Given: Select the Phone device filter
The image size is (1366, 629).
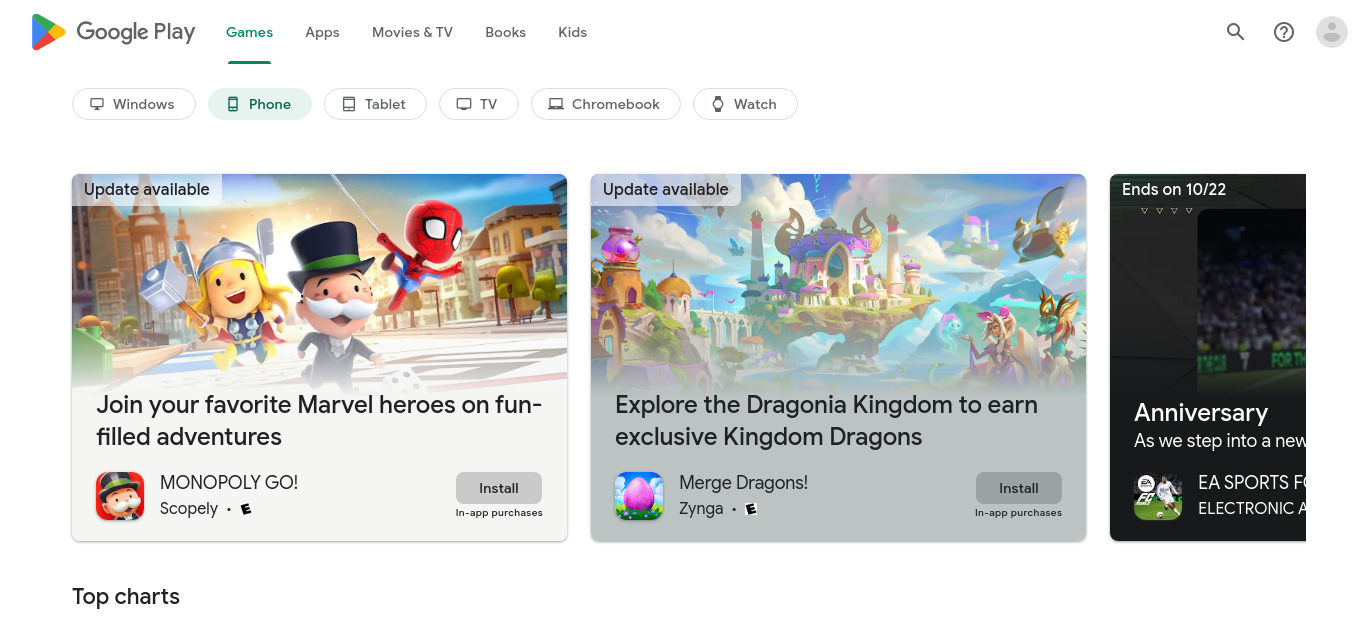Looking at the screenshot, I should coord(260,104).
